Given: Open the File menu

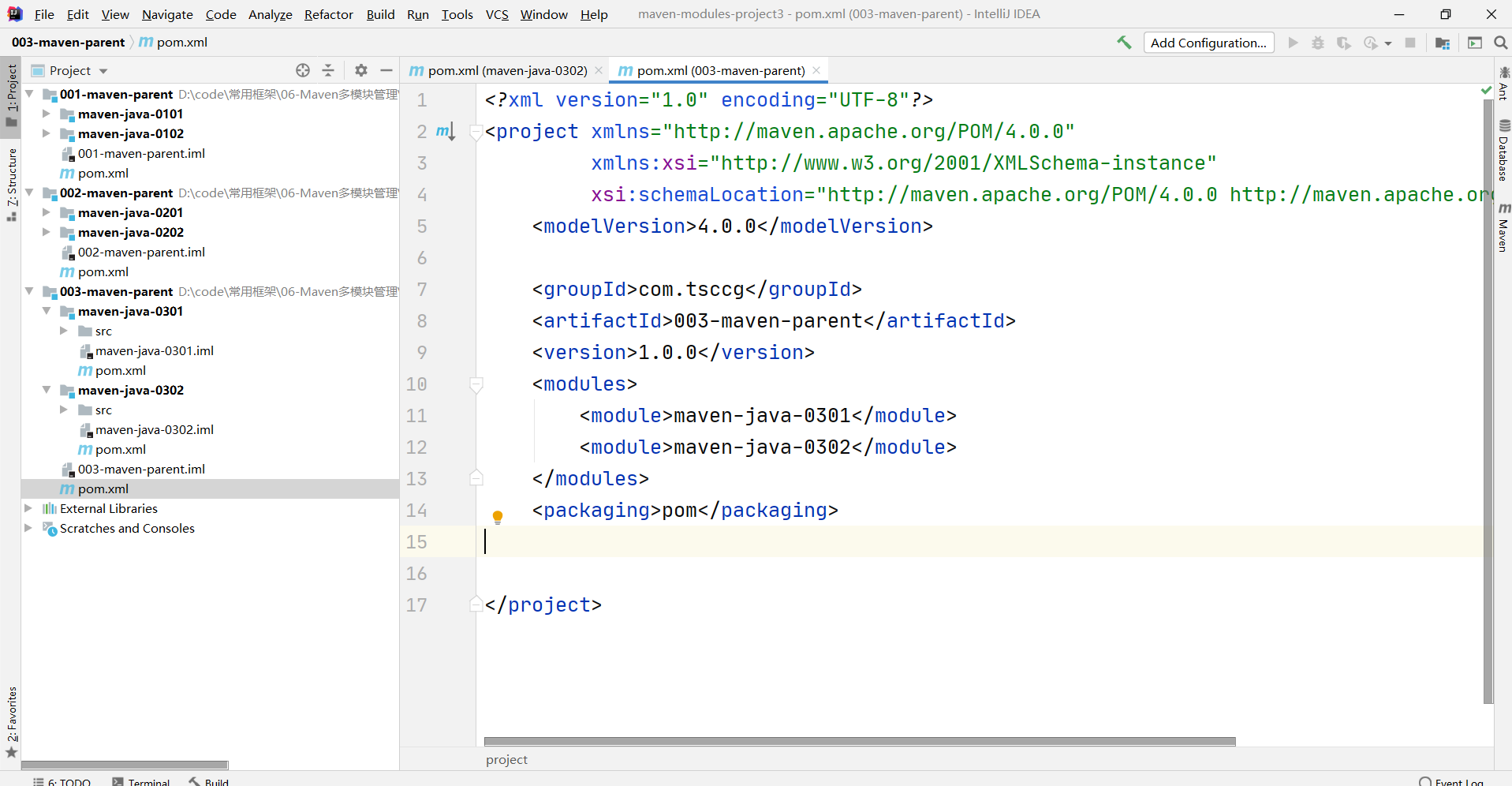Looking at the screenshot, I should point(44,14).
